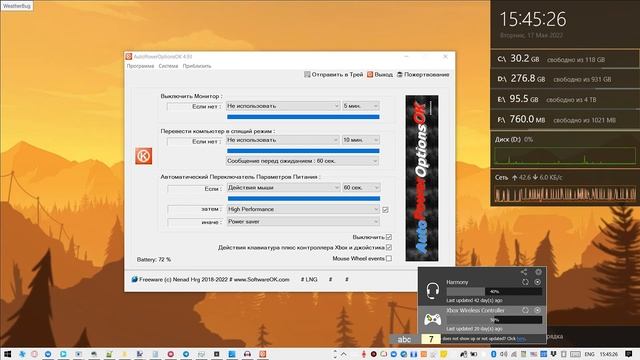Toggle checkbox beside High Performance dropdown
The height and width of the screenshot is (360, 640).
pyautogui.click(x=385, y=209)
